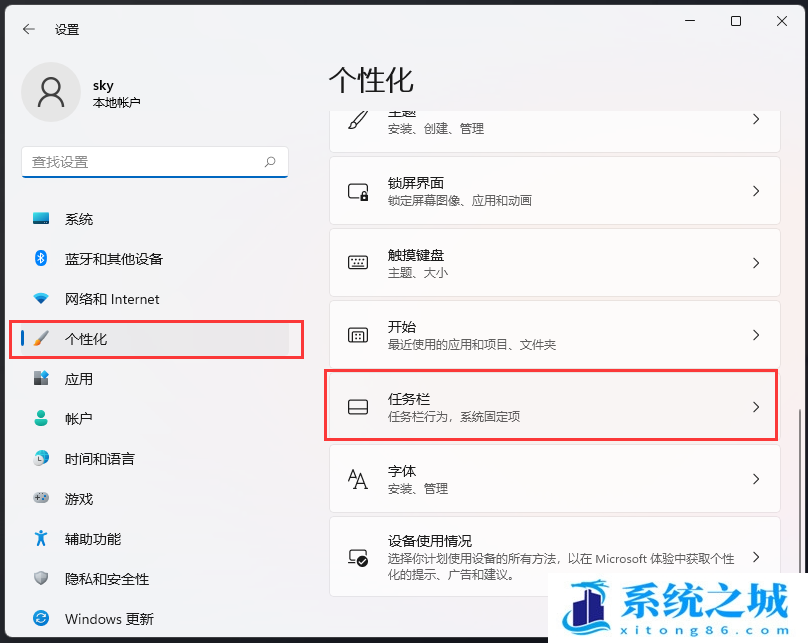
Task: Click the 锁屏界面 lock screen icon
Action: [x=358, y=191]
